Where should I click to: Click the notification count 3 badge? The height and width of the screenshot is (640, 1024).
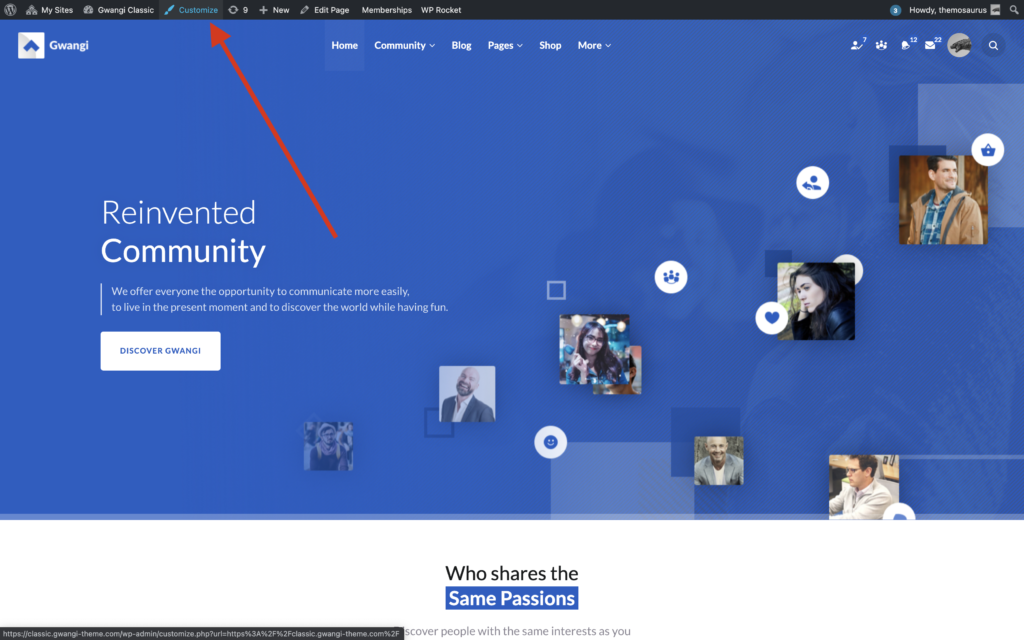click(x=895, y=10)
